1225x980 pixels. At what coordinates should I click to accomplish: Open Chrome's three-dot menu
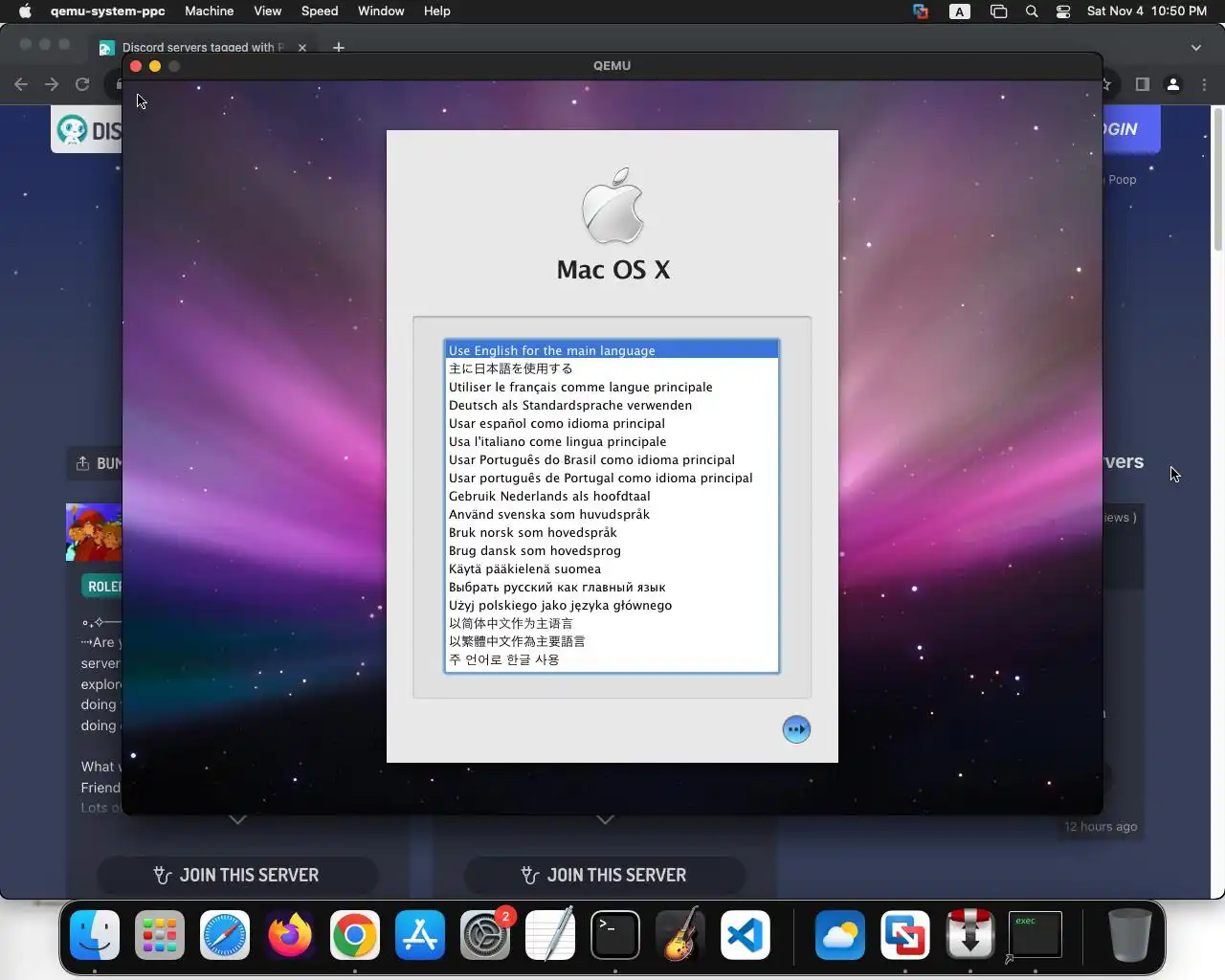[1205, 84]
